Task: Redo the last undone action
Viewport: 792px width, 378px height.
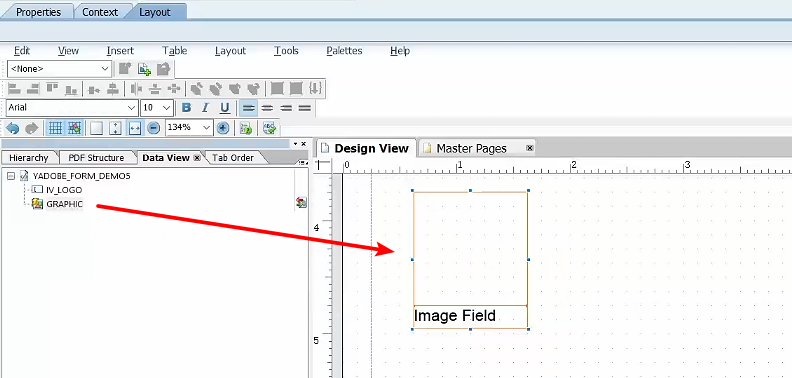Action: (32, 128)
